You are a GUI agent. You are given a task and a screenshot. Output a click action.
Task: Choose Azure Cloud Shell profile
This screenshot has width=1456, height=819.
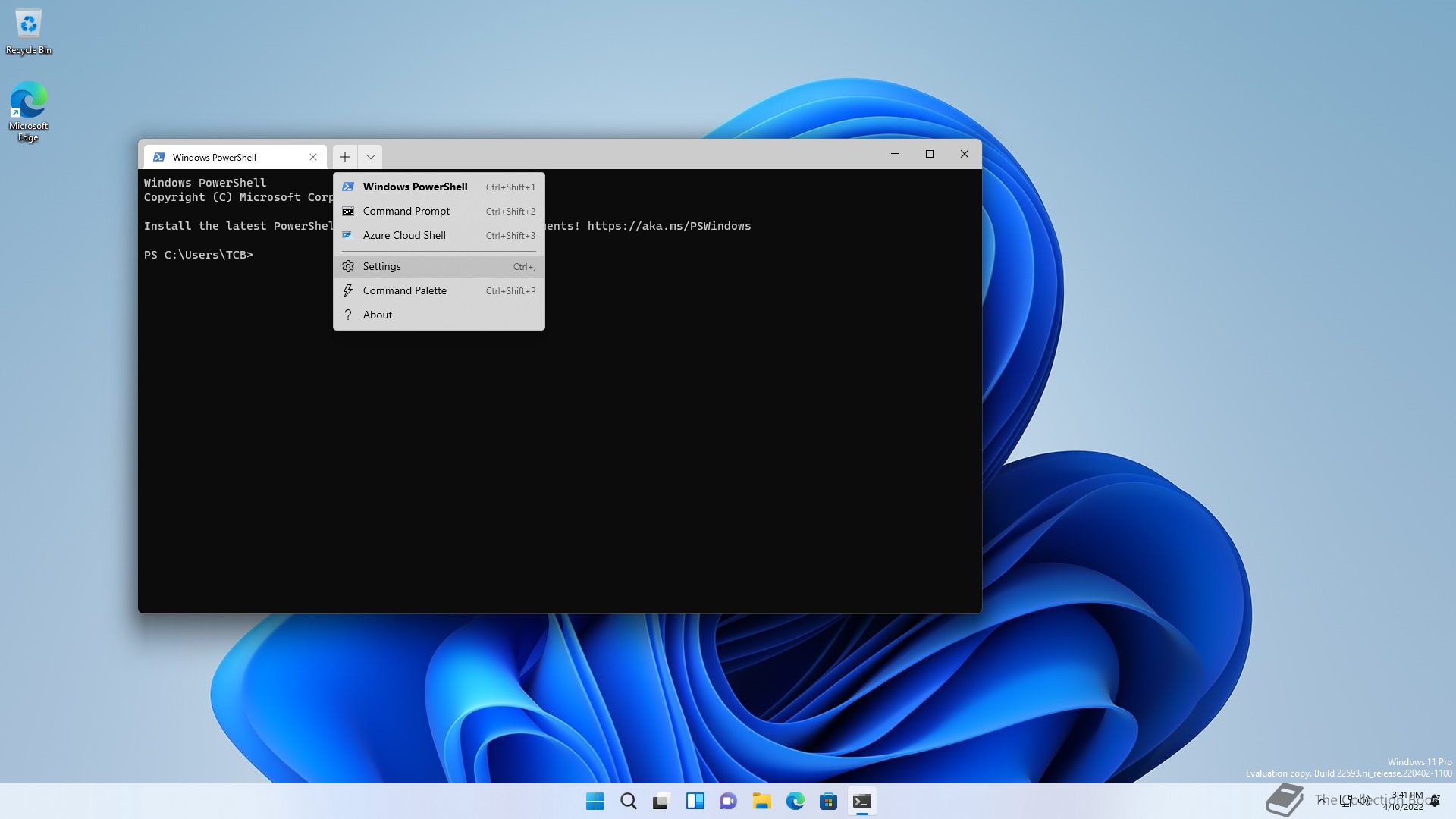[x=438, y=235]
